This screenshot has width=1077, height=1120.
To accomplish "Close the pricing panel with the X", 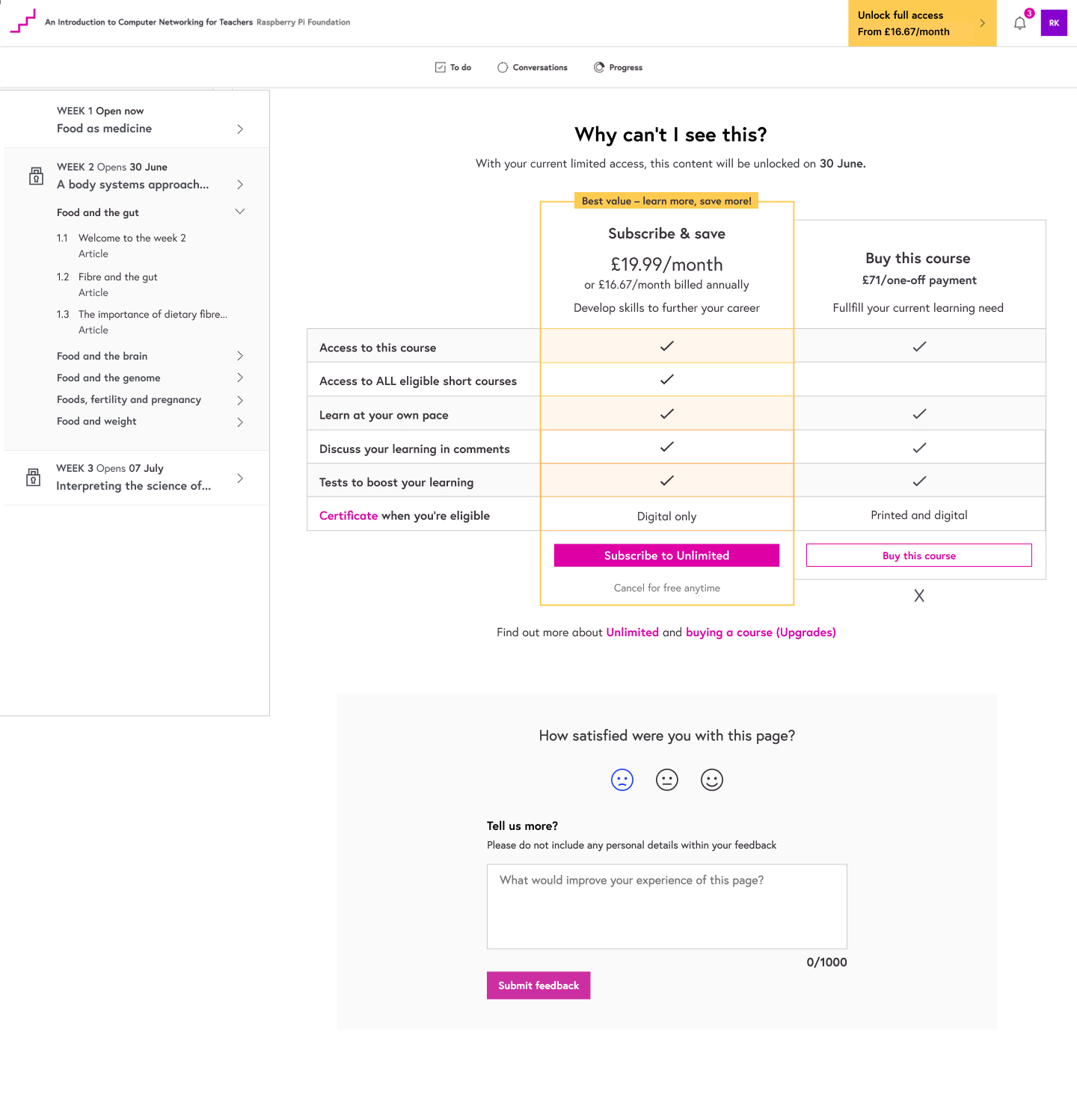I will point(919,596).
